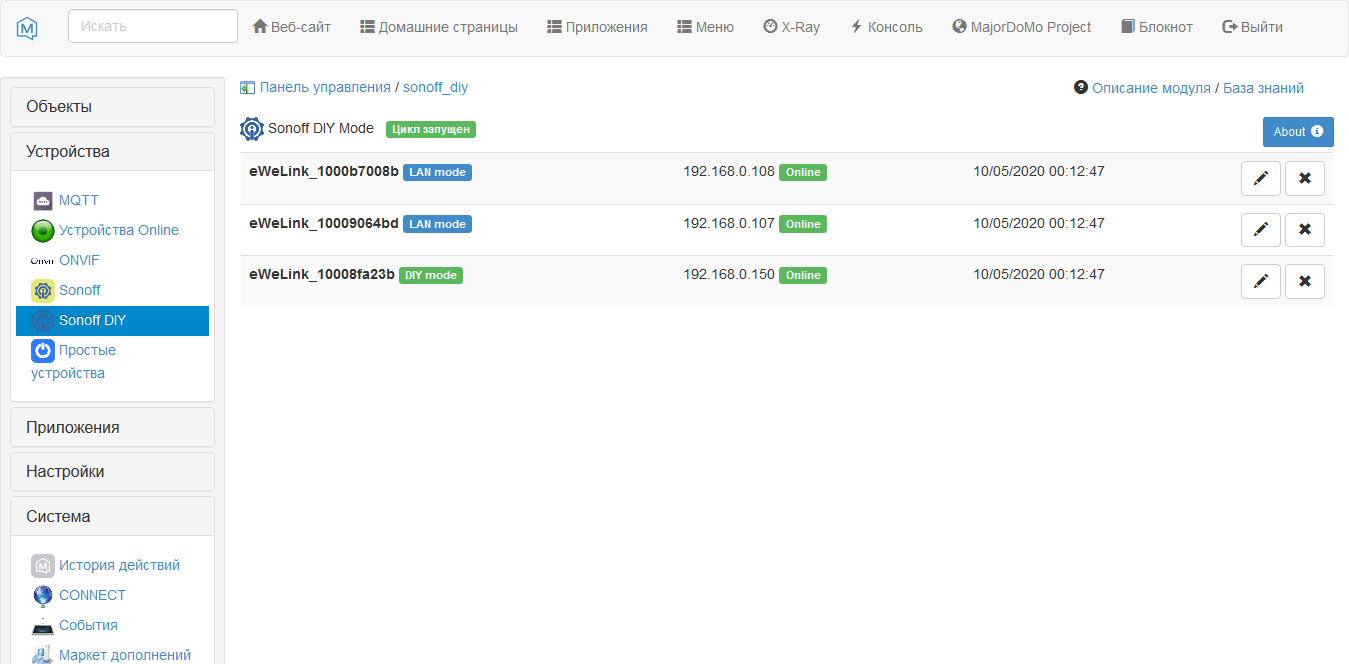Open События sidebar link
This screenshot has height=664, width=1349.
[88, 625]
